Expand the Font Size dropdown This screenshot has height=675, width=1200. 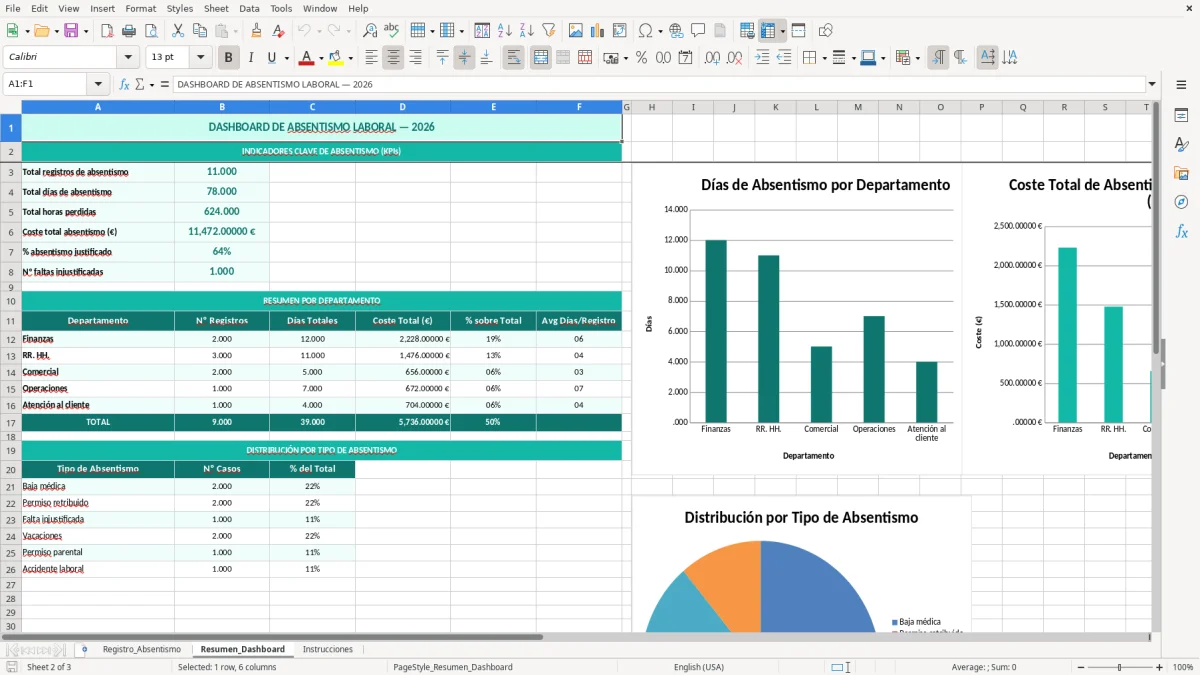200,57
